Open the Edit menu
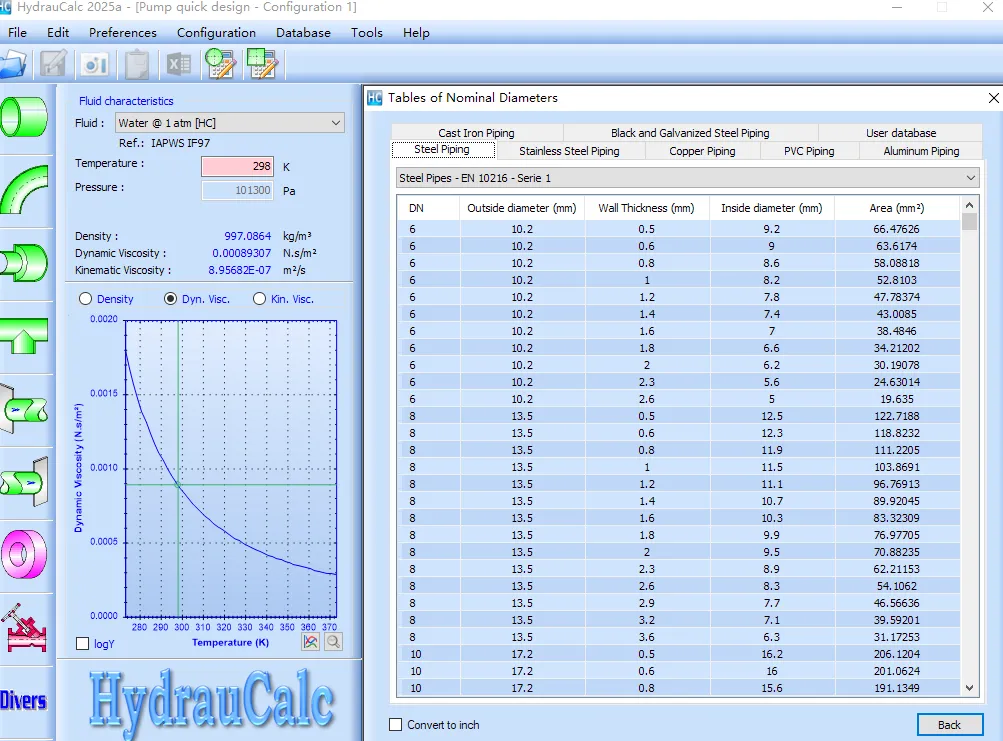1003x741 pixels. click(58, 33)
